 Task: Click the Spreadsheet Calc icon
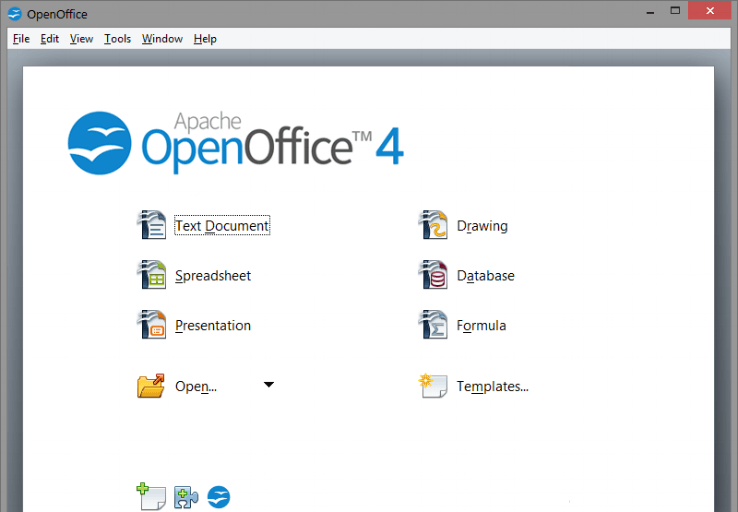152,274
